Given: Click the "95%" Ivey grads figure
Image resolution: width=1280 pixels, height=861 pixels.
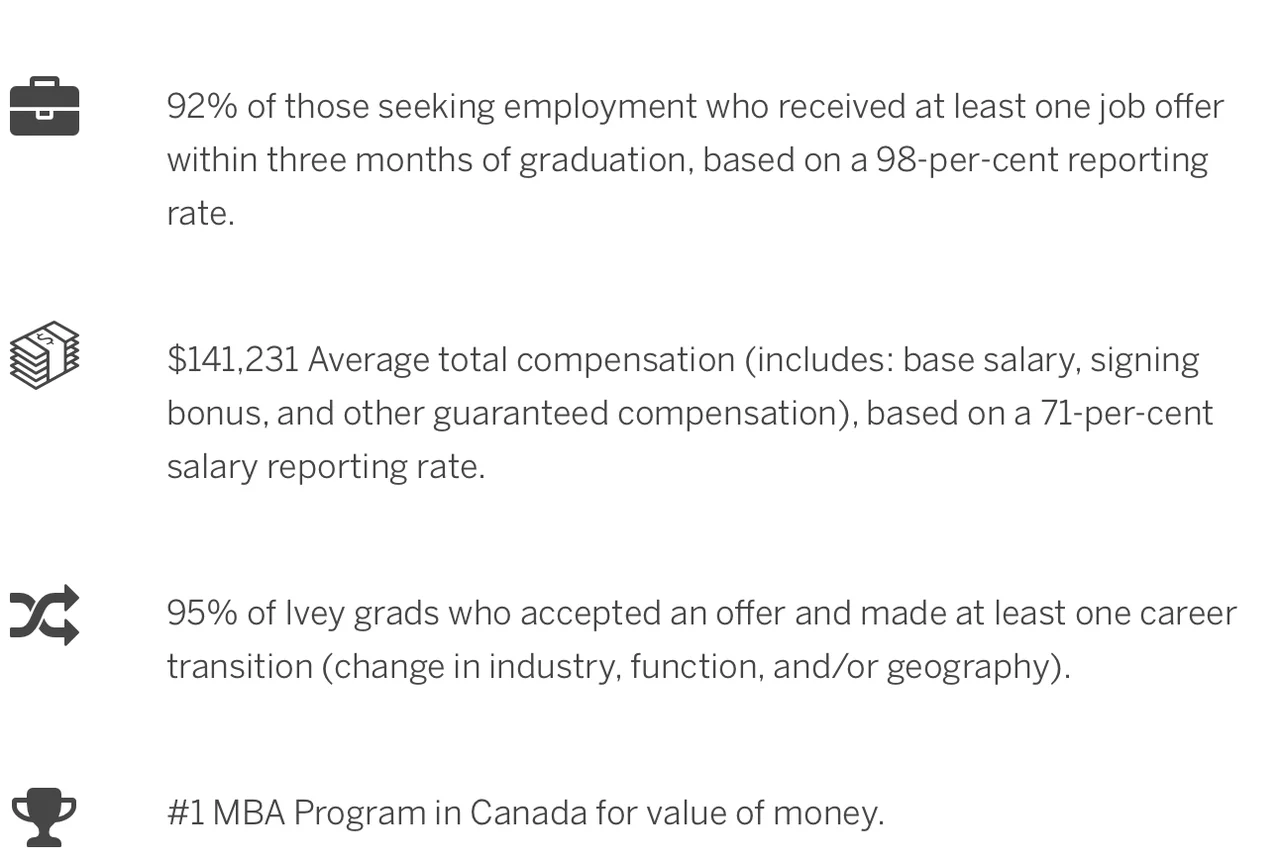Looking at the screenshot, I should (x=201, y=613).
